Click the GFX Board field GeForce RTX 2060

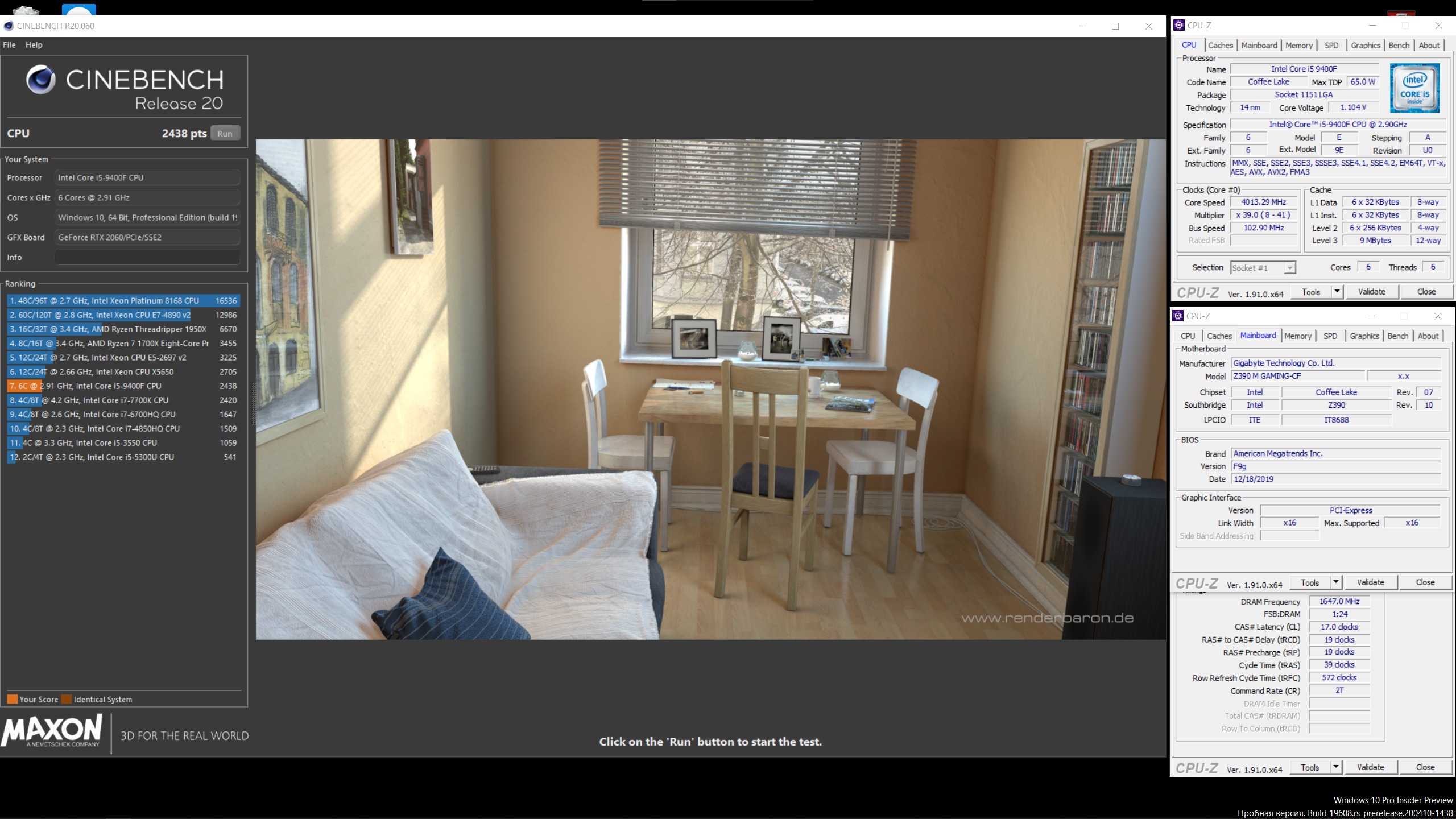(x=147, y=237)
